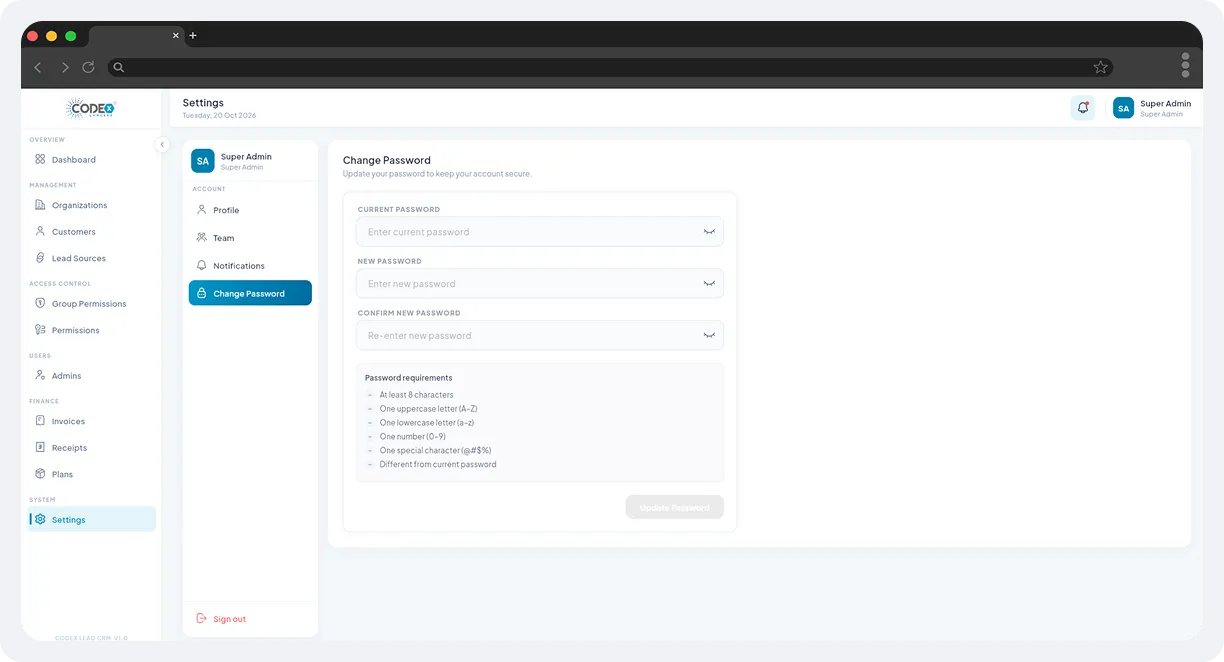Show current password with eye toggle

point(709,231)
